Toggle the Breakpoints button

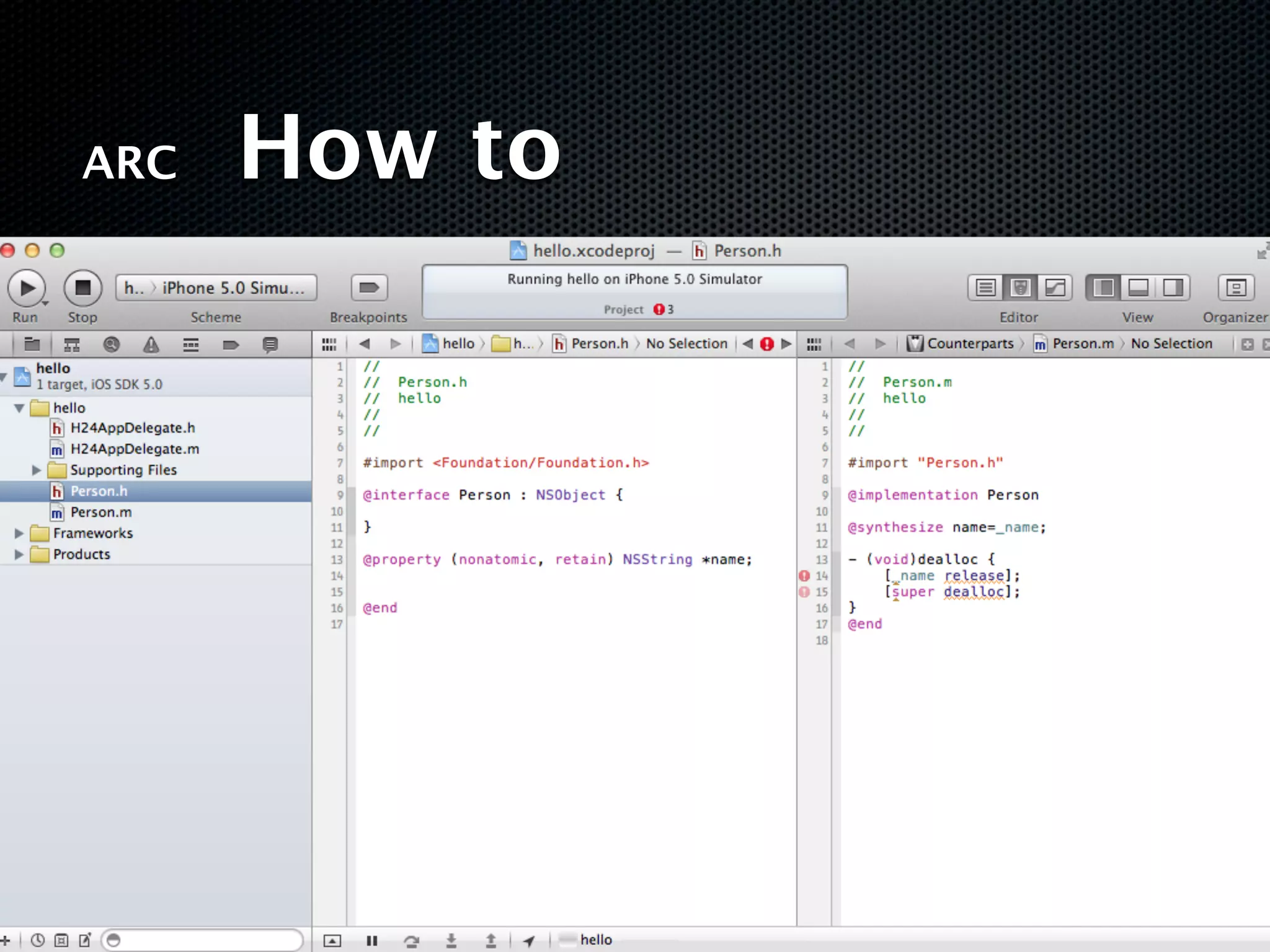tap(369, 288)
